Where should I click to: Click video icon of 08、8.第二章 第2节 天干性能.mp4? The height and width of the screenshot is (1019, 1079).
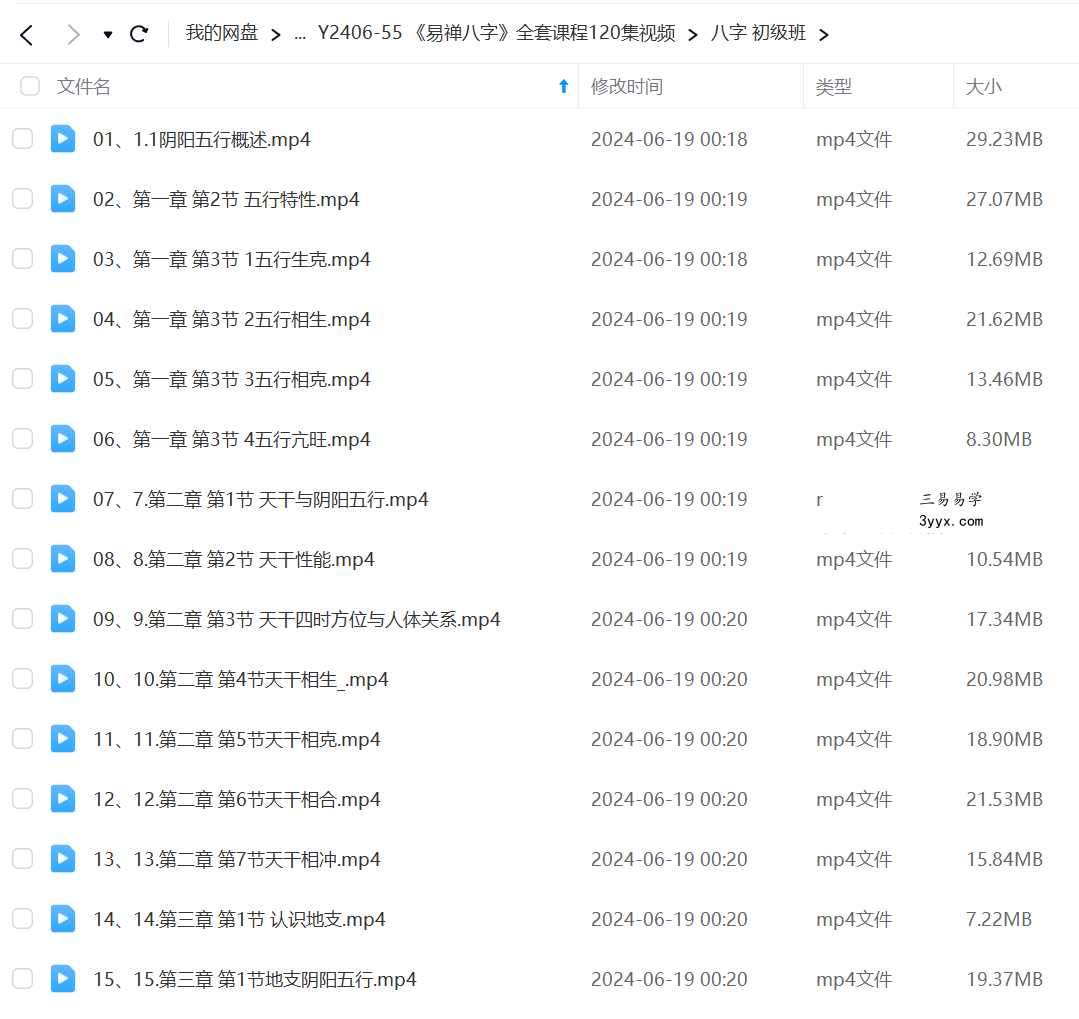[x=63, y=559]
